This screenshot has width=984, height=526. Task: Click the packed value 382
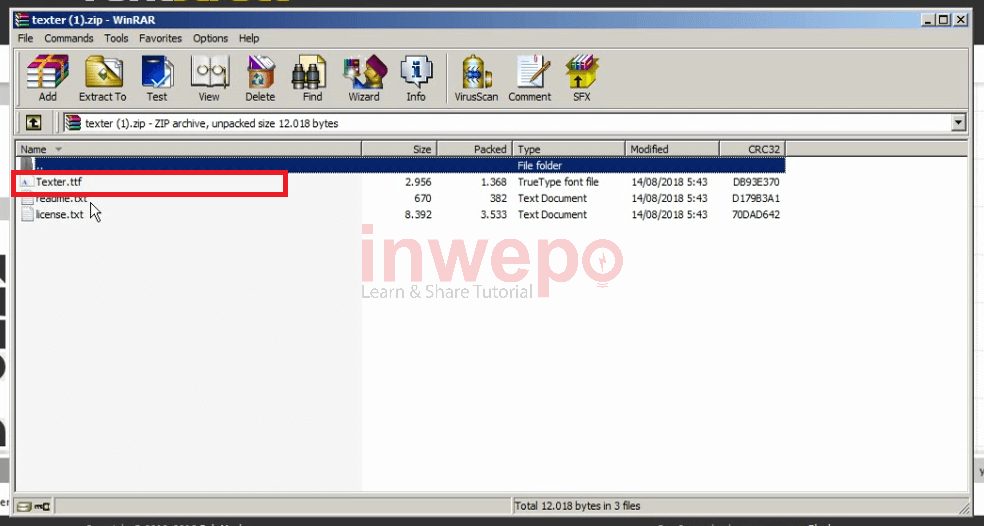pyautogui.click(x=496, y=198)
